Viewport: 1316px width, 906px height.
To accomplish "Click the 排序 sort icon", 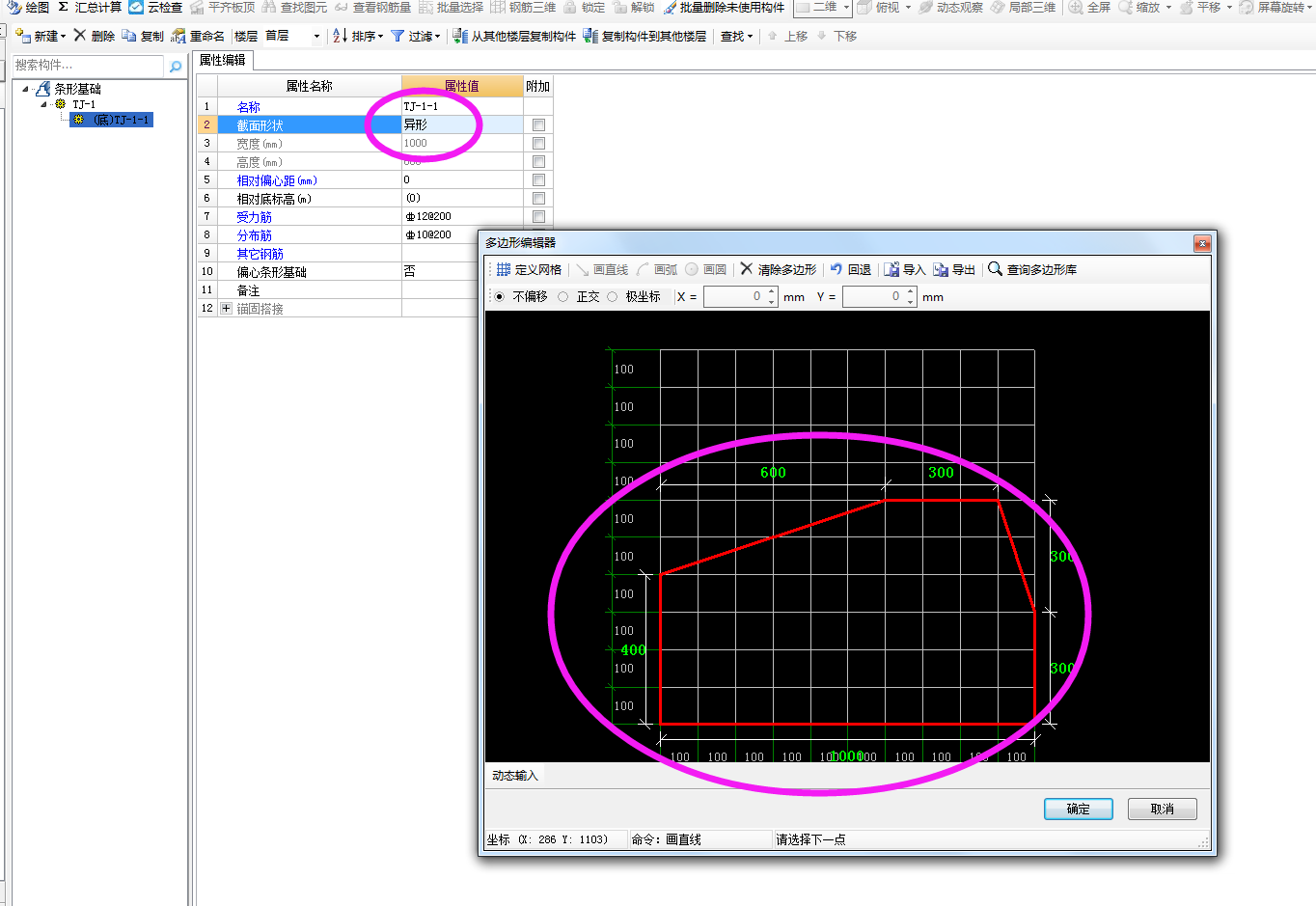I will click(x=340, y=36).
